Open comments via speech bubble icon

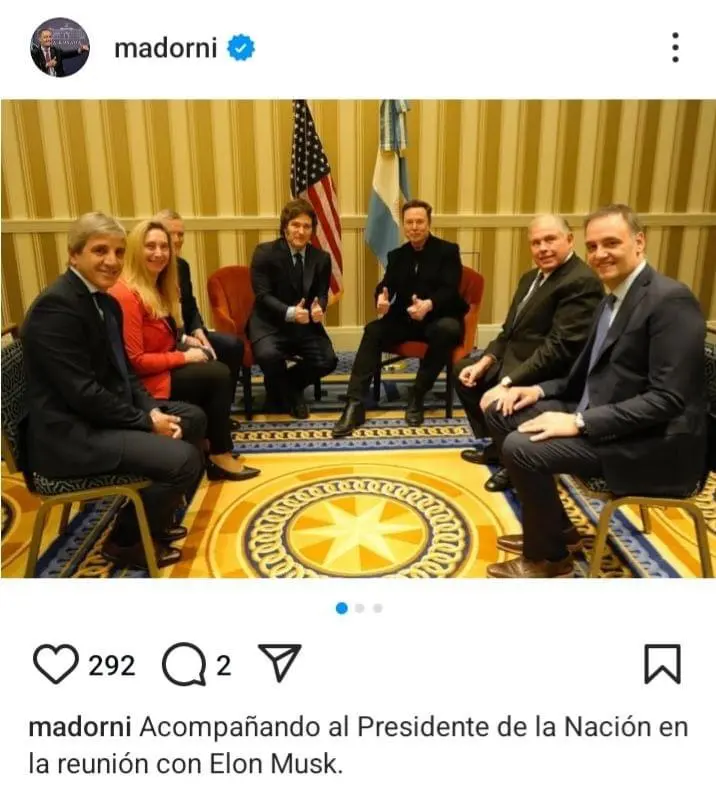coord(184,664)
